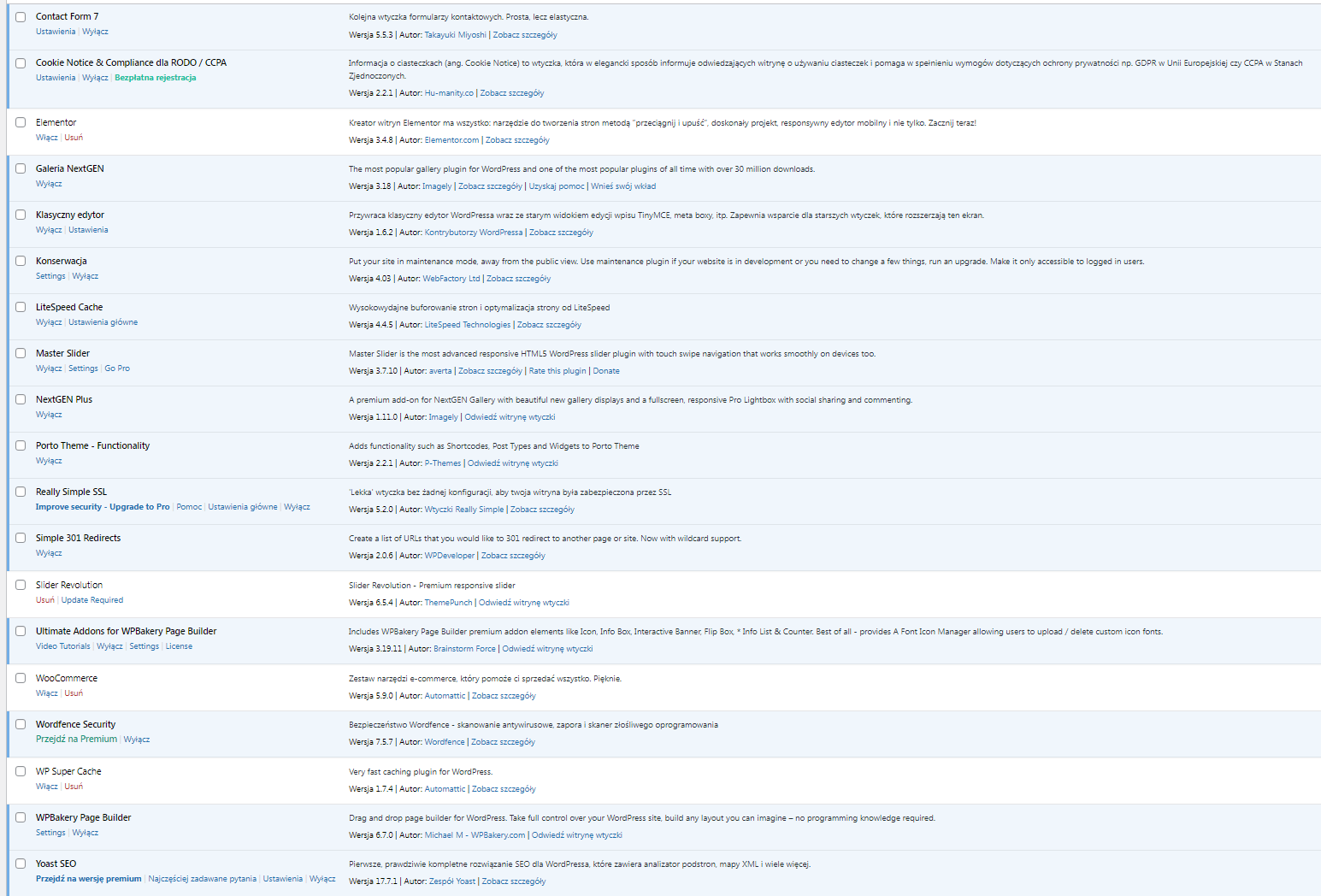Tick the WooCommerce plugin checkbox

tap(21, 678)
